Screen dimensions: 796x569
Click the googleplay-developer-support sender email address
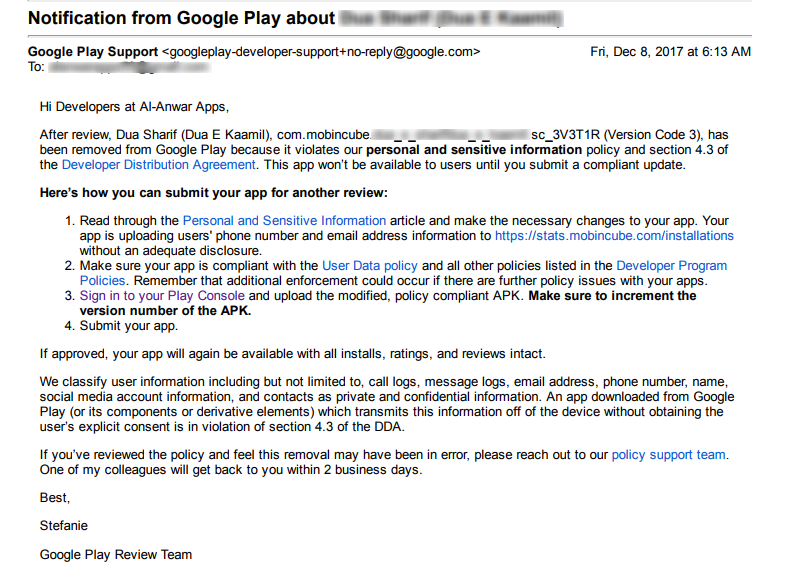click(x=321, y=52)
